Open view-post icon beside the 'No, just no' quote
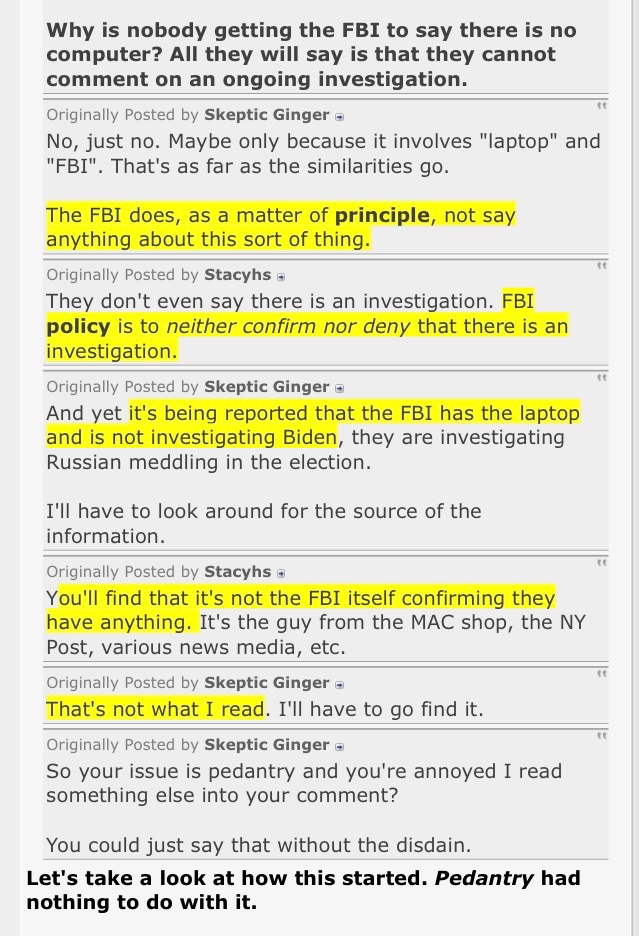Image resolution: width=639 pixels, height=936 pixels. pos(340,116)
